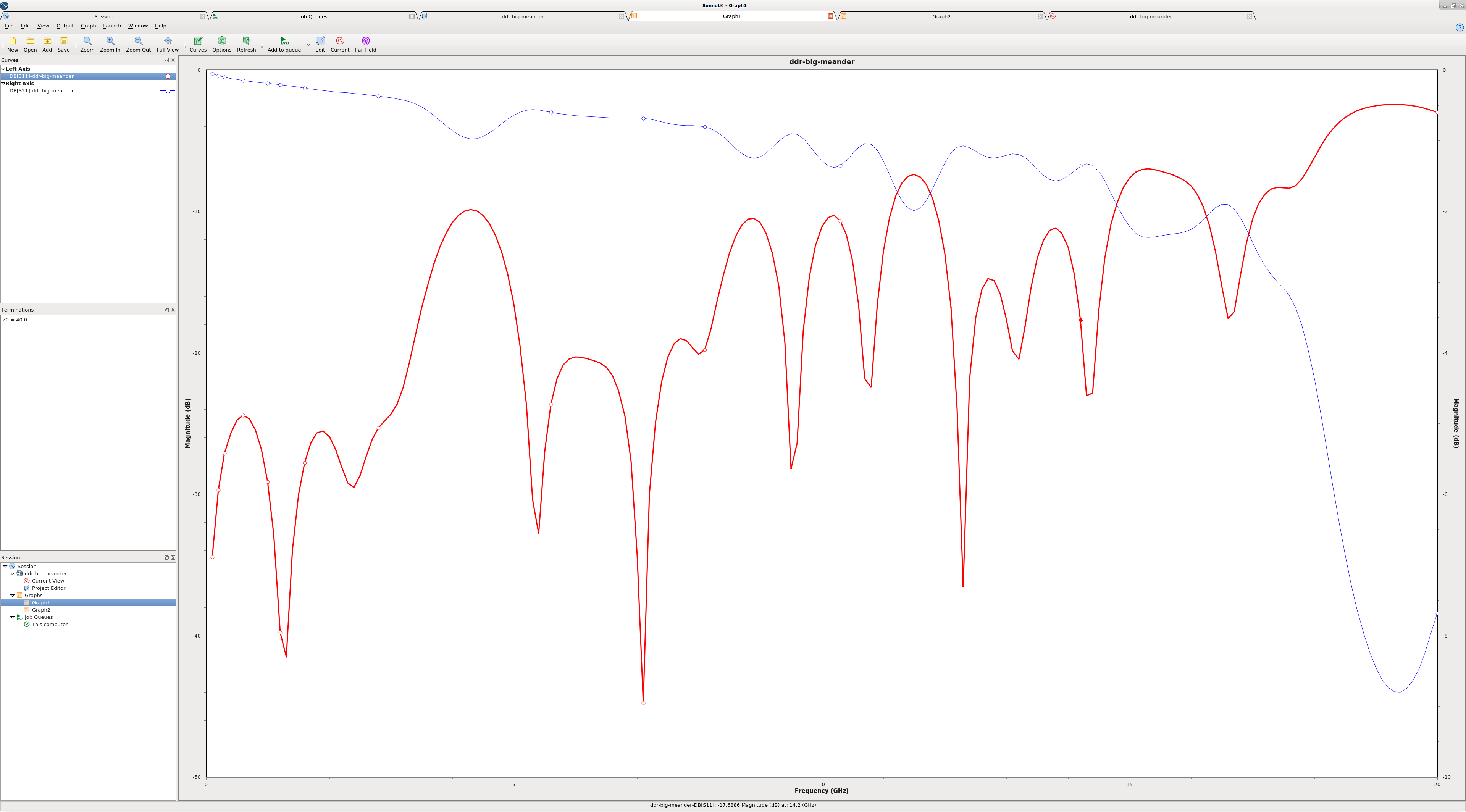Collapse the Session tree root
This screenshot has width=1466, height=812.
pos(5,567)
